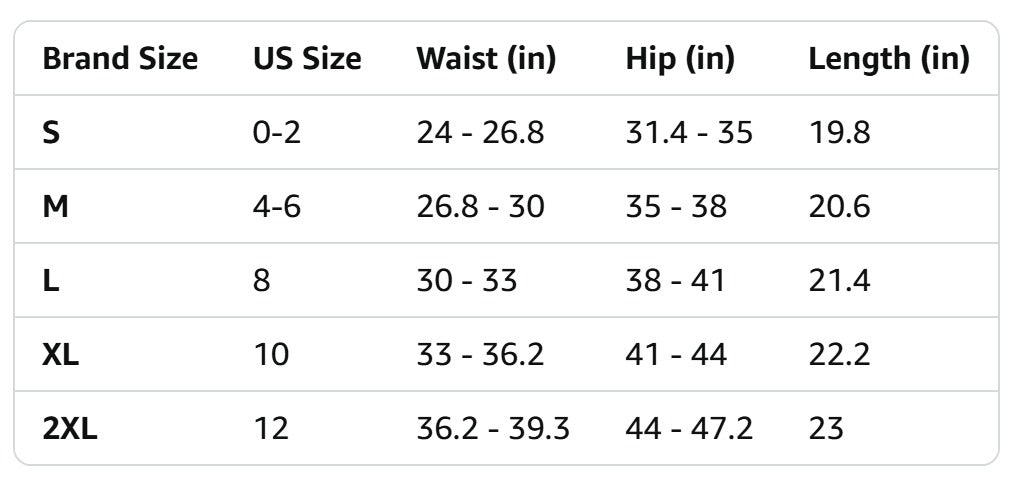Click the US Size column header
The height and width of the screenshot is (489, 1011).
click(307, 59)
